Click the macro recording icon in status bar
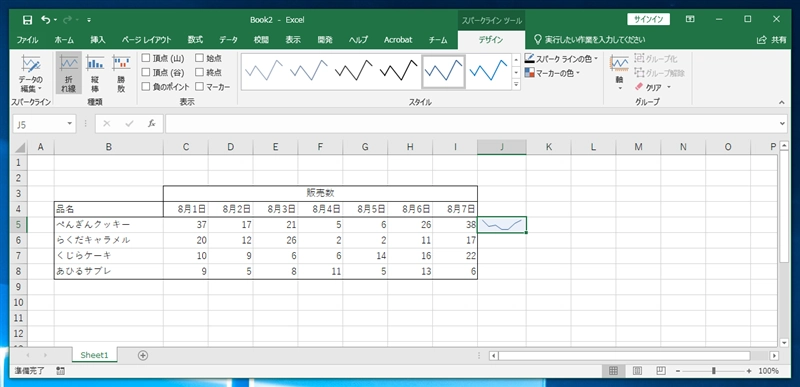This screenshot has width=800, height=387. tap(60, 371)
